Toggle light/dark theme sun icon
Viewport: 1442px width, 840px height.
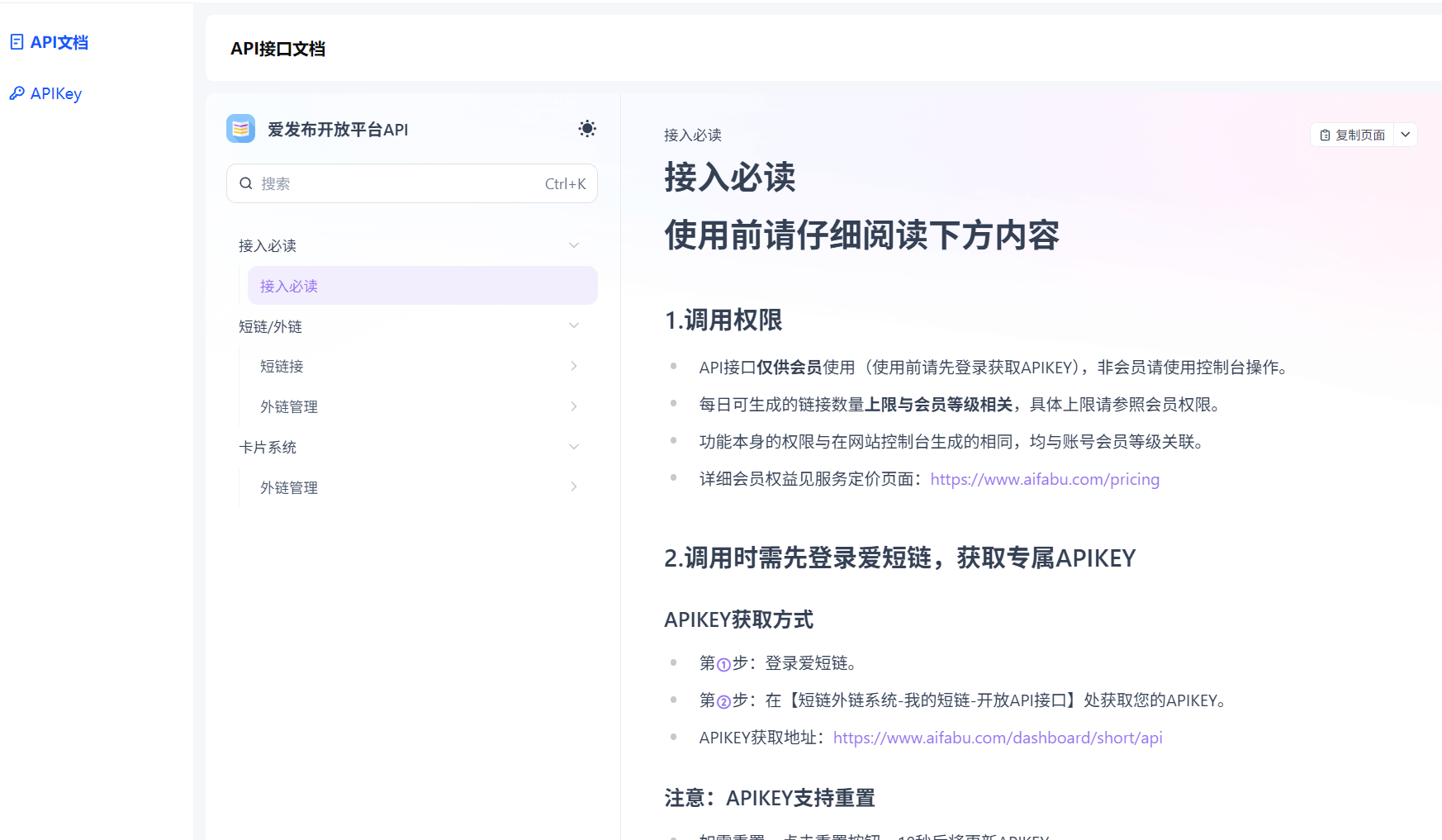point(587,129)
